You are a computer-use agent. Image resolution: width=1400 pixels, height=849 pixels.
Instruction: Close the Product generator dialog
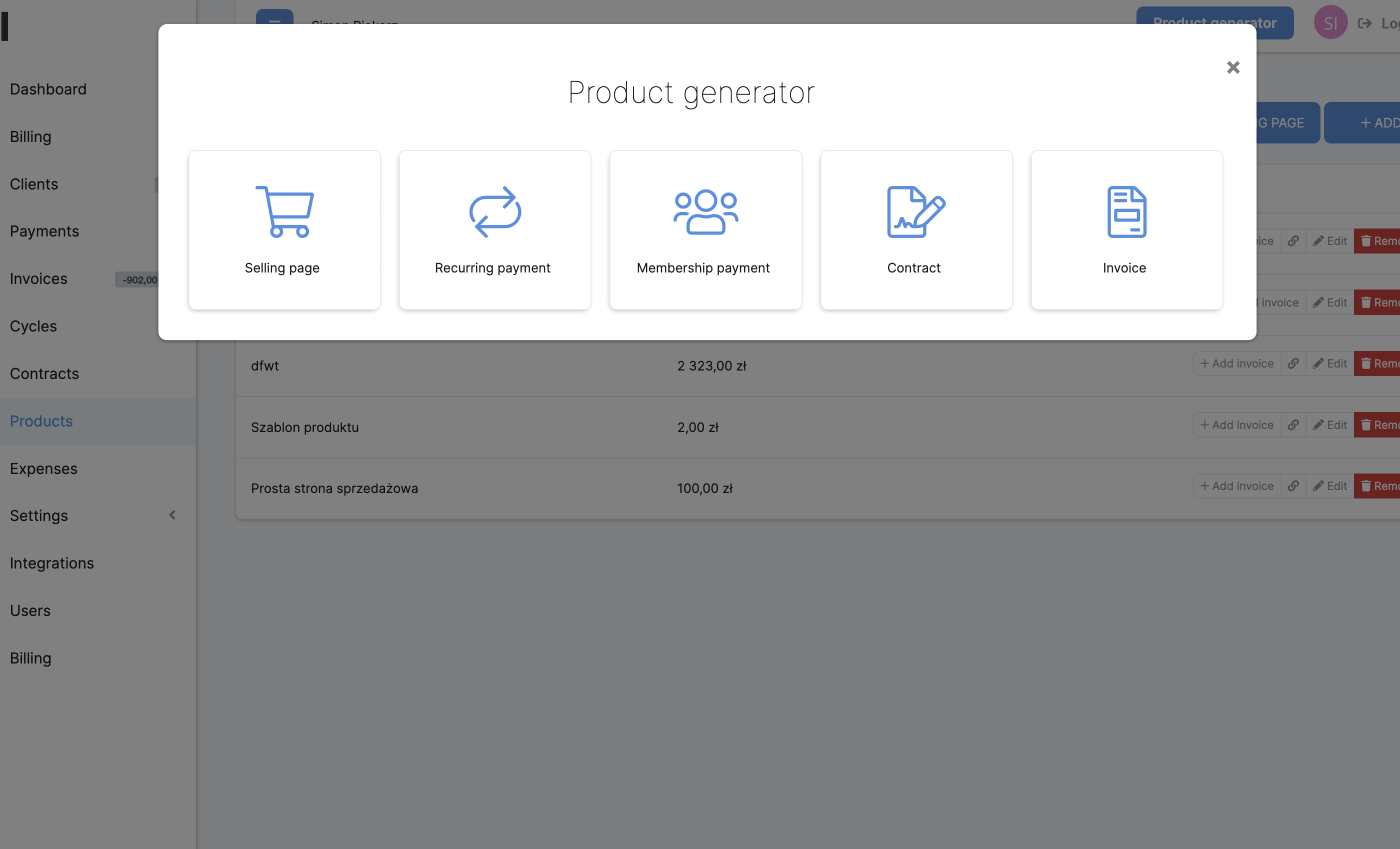[x=1232, y=67]
